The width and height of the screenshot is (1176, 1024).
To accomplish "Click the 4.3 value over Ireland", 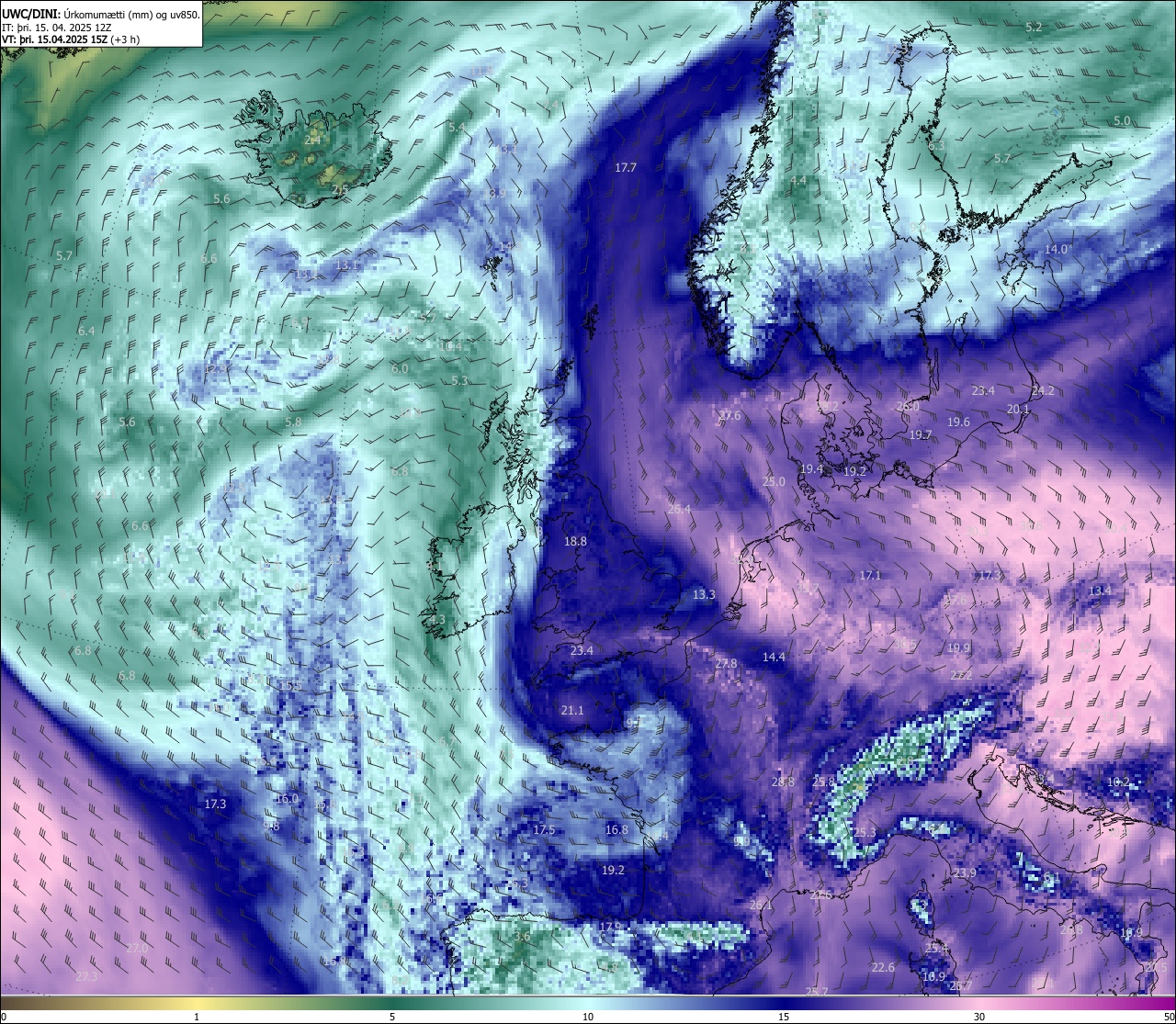I will click(x=437, y=619).
